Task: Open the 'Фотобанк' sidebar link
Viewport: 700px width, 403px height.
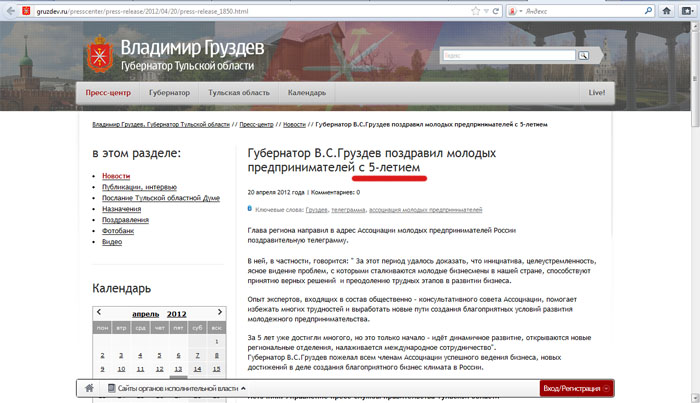Action: [118, 231]
